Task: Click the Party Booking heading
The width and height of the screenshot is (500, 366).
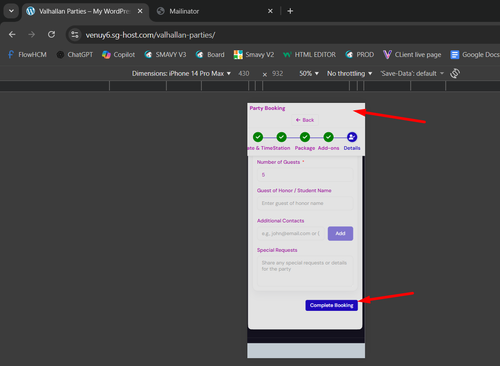Action: pos(267,108)
